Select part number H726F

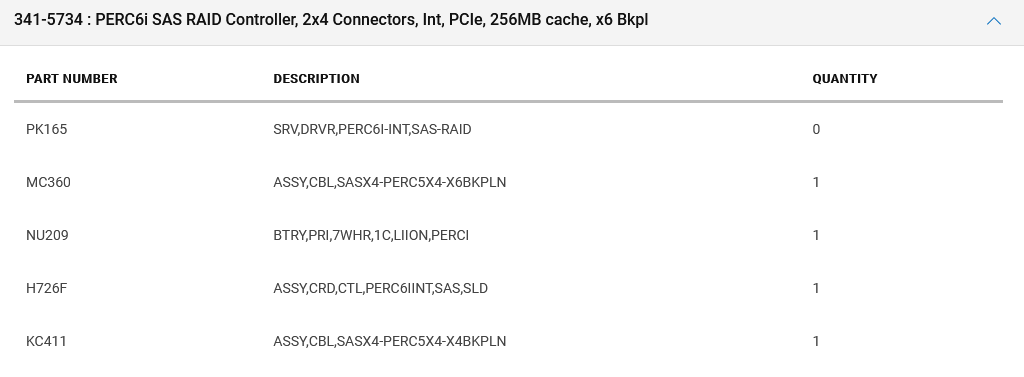[x=46, y=288]
